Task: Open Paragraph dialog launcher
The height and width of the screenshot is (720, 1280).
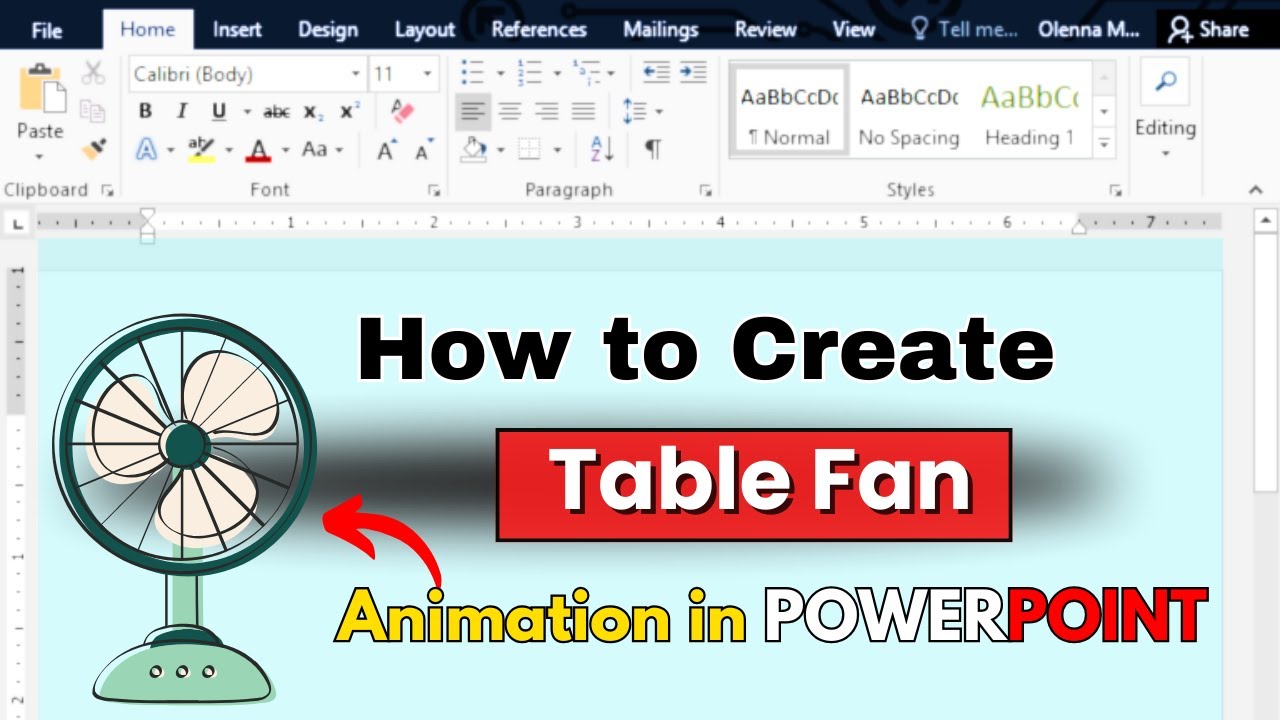Action: pyautogui.click(x=706, y=190)
